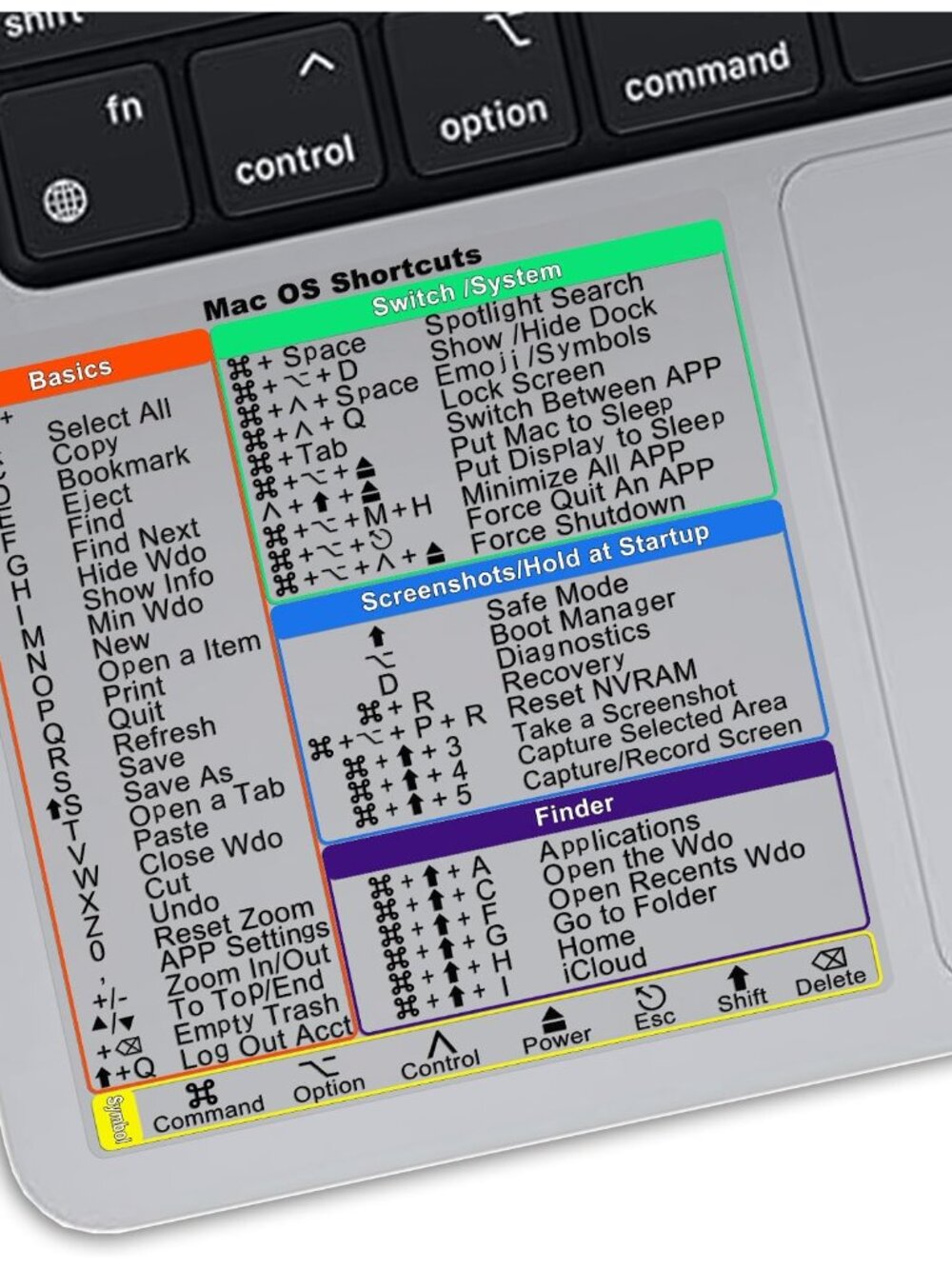Viewport: 952px width, 1269px height.
Task: Click the Recovery entry
Action: [564, 672]
